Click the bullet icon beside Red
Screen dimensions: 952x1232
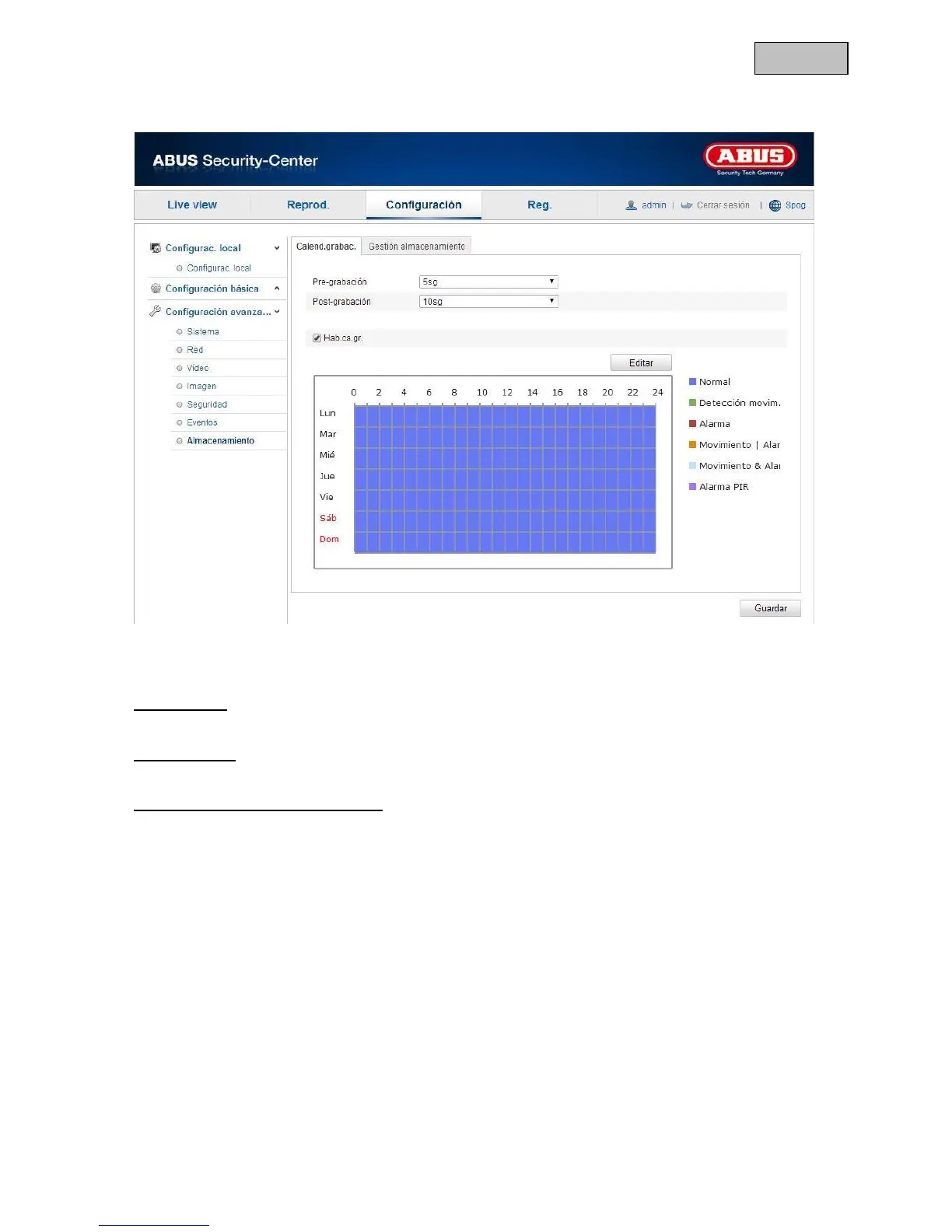click(x=180, y=350)
